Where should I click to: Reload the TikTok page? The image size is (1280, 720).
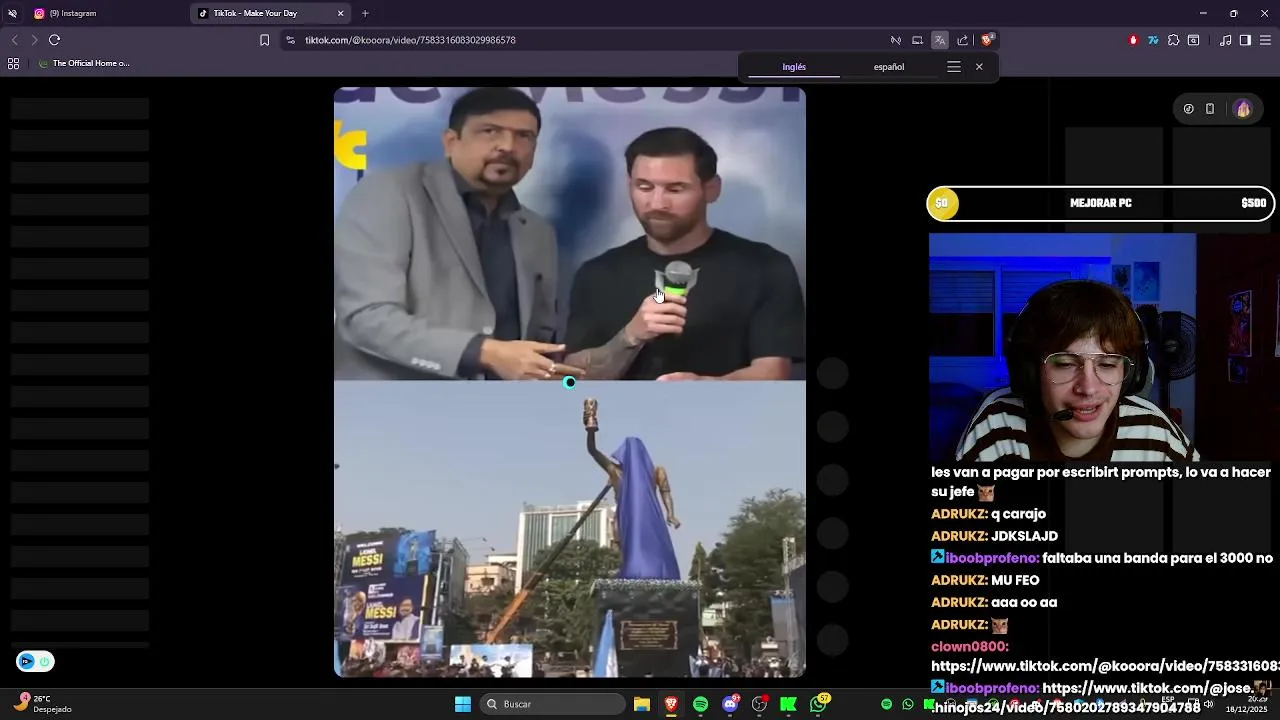[54, 40]
